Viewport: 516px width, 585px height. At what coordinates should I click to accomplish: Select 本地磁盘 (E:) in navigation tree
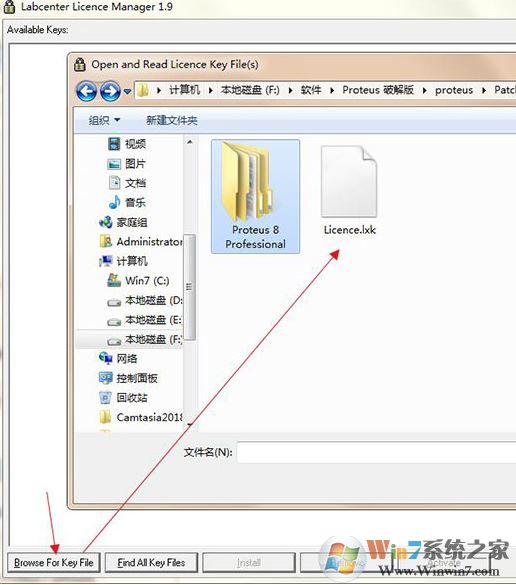(145, 320)
